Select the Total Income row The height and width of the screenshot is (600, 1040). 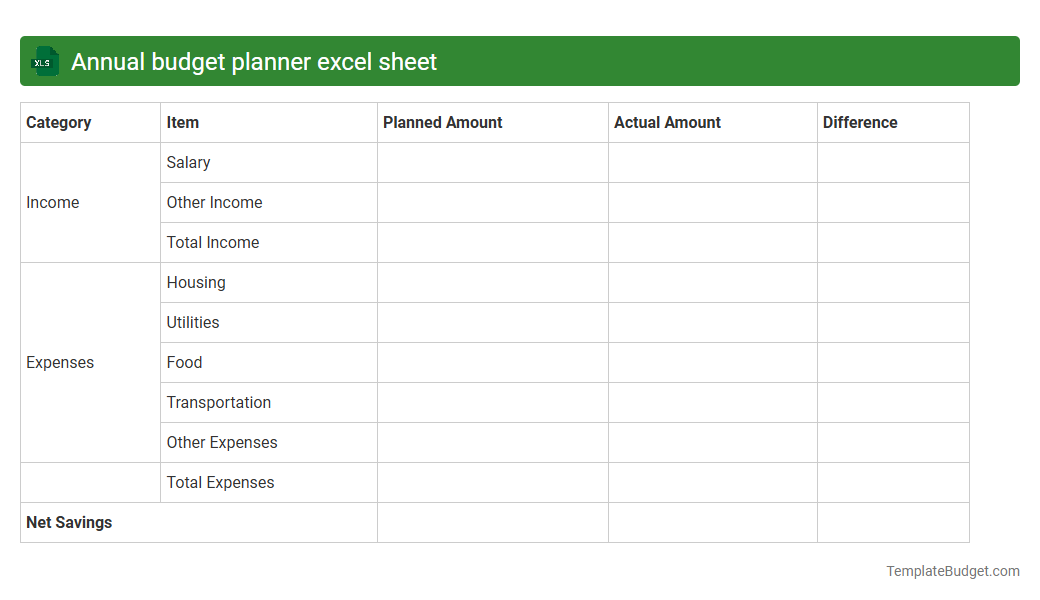212,242
